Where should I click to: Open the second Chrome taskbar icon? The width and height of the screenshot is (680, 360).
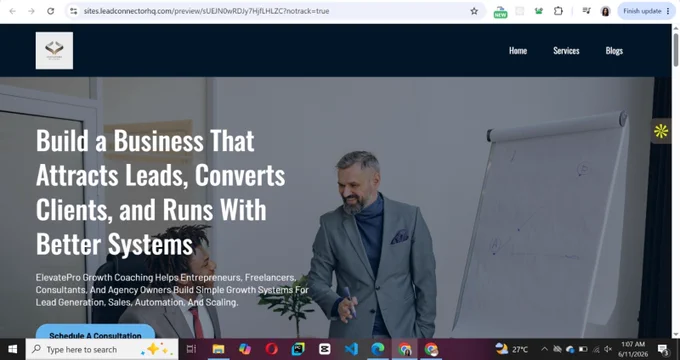tap(431, 349)
